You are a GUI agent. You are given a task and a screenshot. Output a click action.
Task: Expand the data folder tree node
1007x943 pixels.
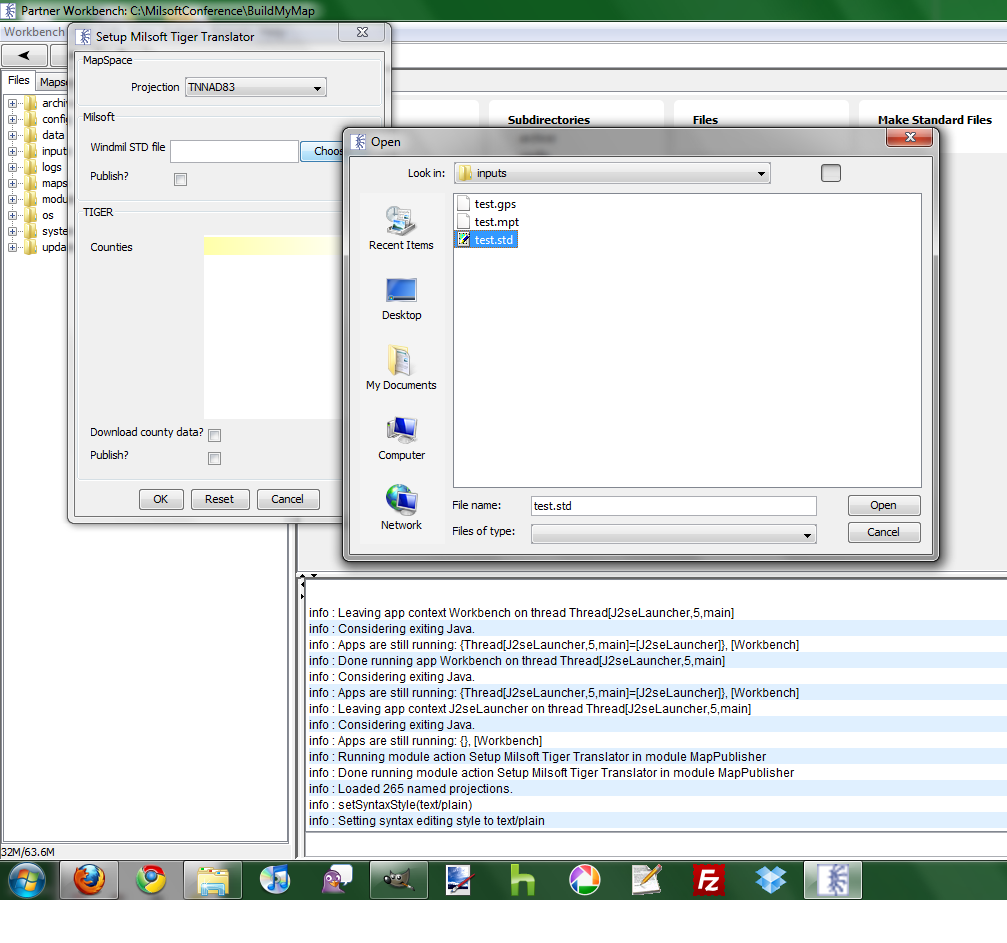(12, 135)
